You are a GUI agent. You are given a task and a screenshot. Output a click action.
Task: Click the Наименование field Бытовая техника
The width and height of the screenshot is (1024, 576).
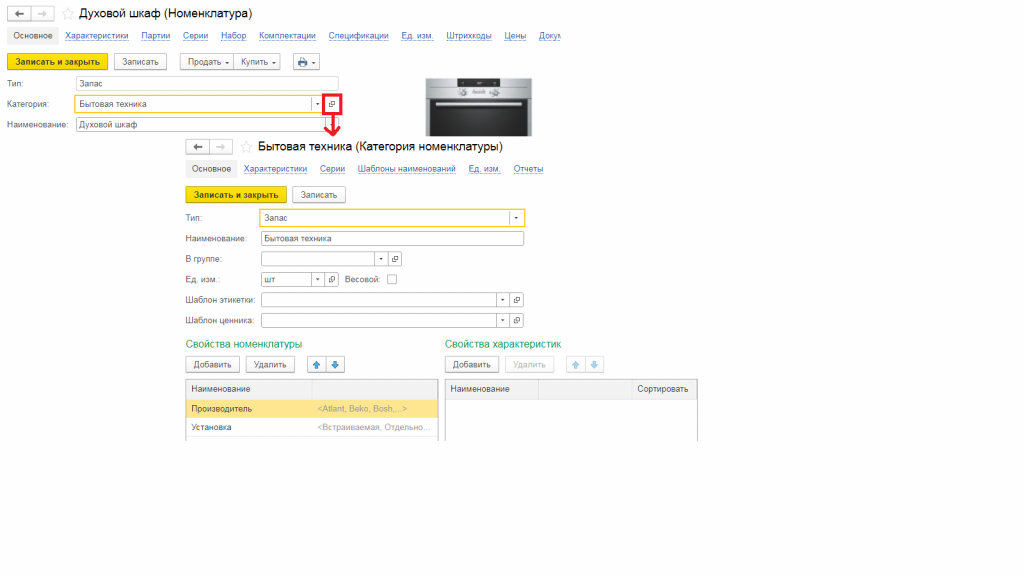(392, 239)
